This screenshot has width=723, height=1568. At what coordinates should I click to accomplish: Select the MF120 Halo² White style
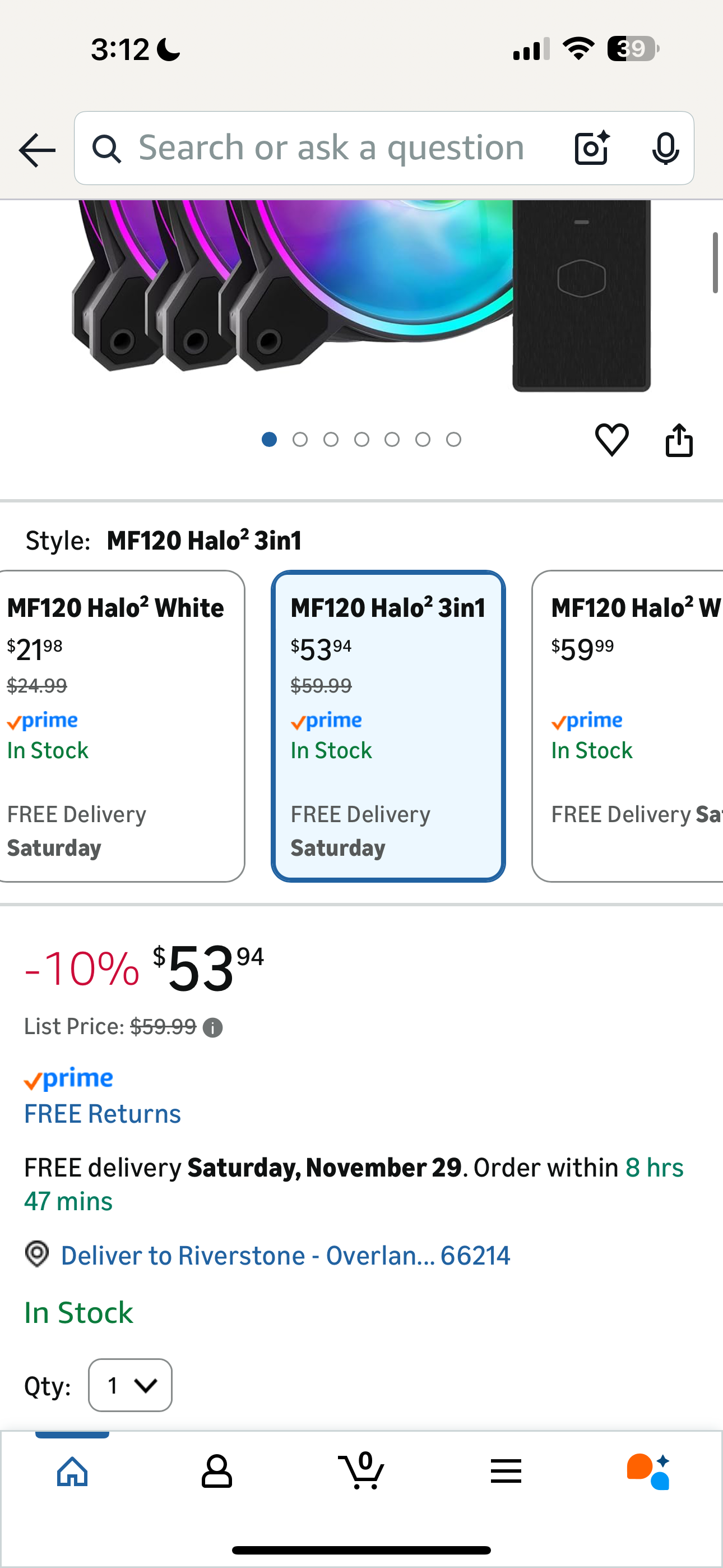pos(121,726)
